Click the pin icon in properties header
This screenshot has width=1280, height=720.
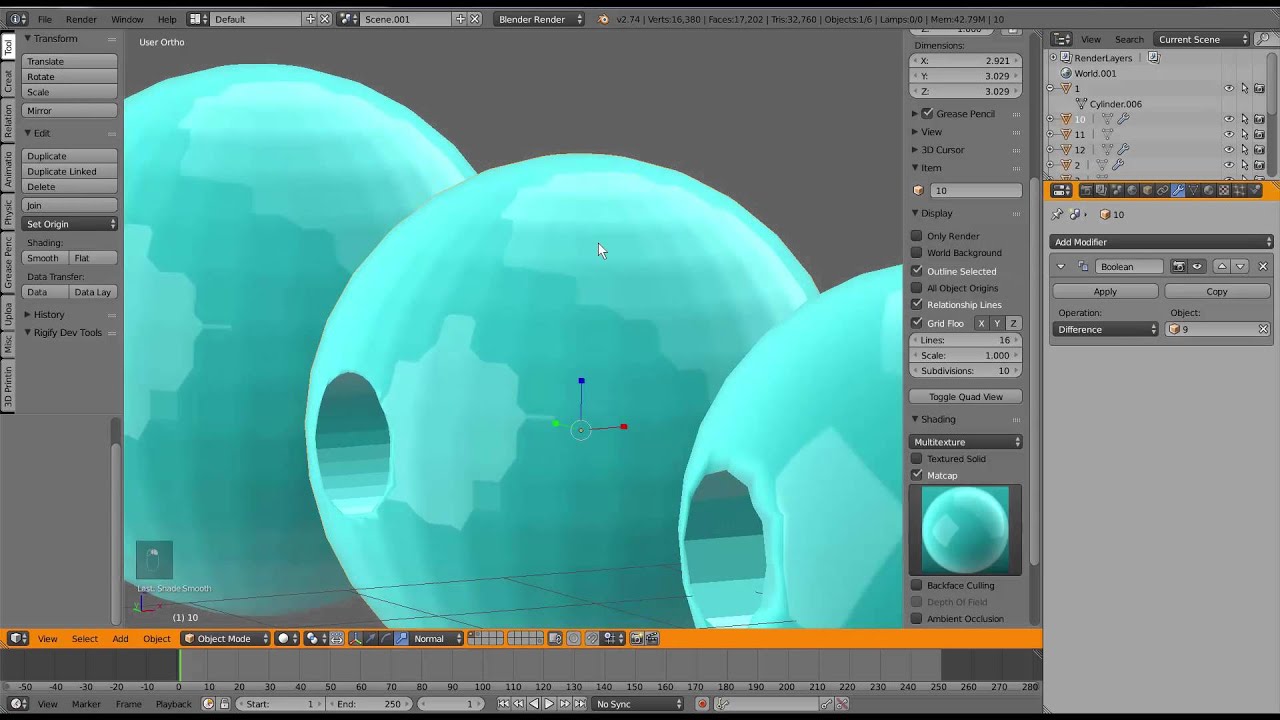click(1057, 214)
